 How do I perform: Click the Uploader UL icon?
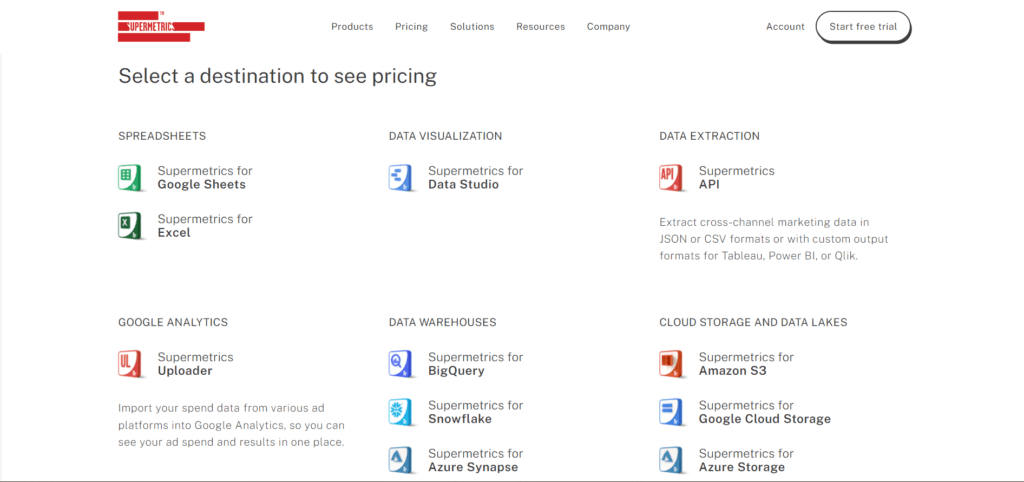point(129,364)
